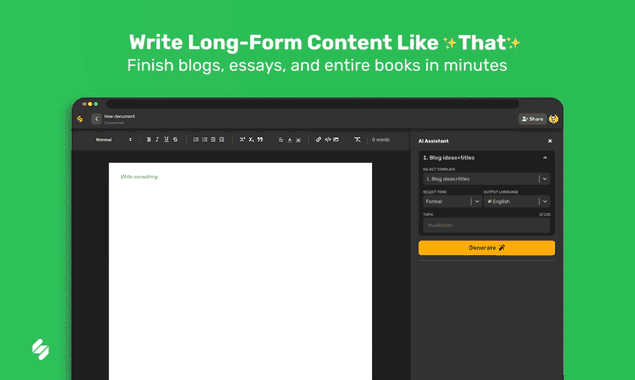Open the text alignment options

click(281, 140)
